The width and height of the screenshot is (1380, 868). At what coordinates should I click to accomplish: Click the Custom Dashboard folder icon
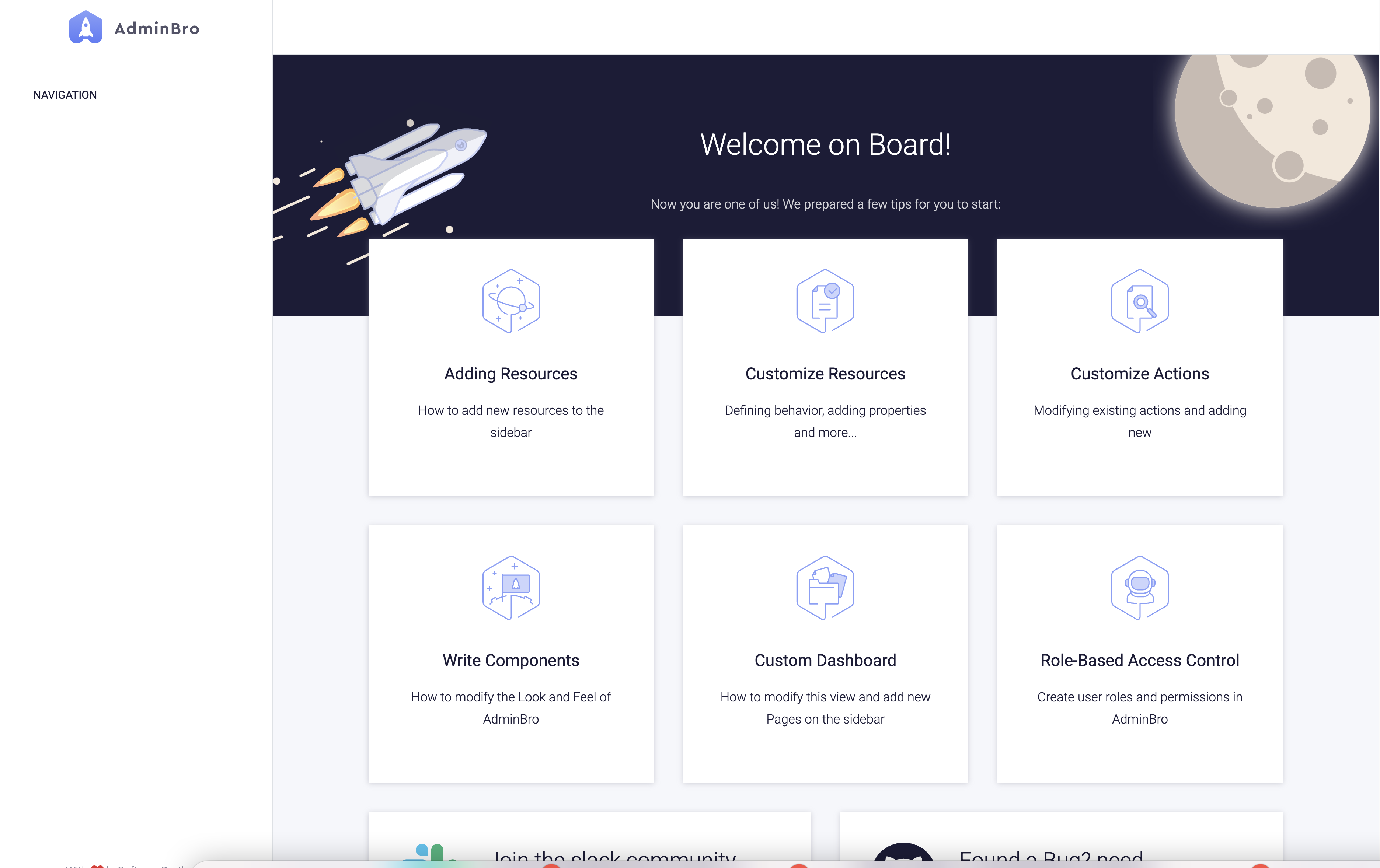pyautogui.click(x=825, y=588)
